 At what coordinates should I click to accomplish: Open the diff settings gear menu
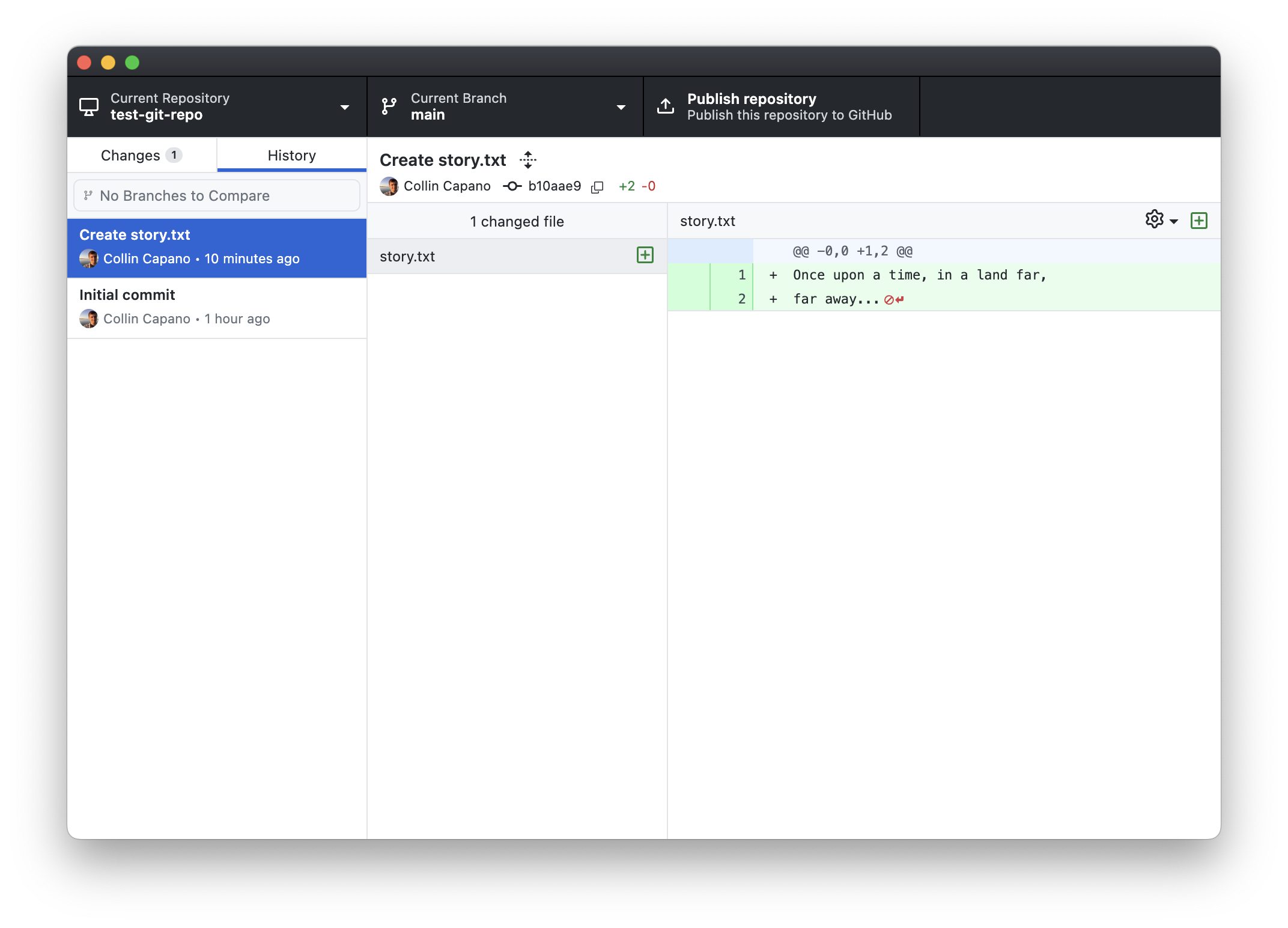pyautogui.click(x=1162, y=220)
